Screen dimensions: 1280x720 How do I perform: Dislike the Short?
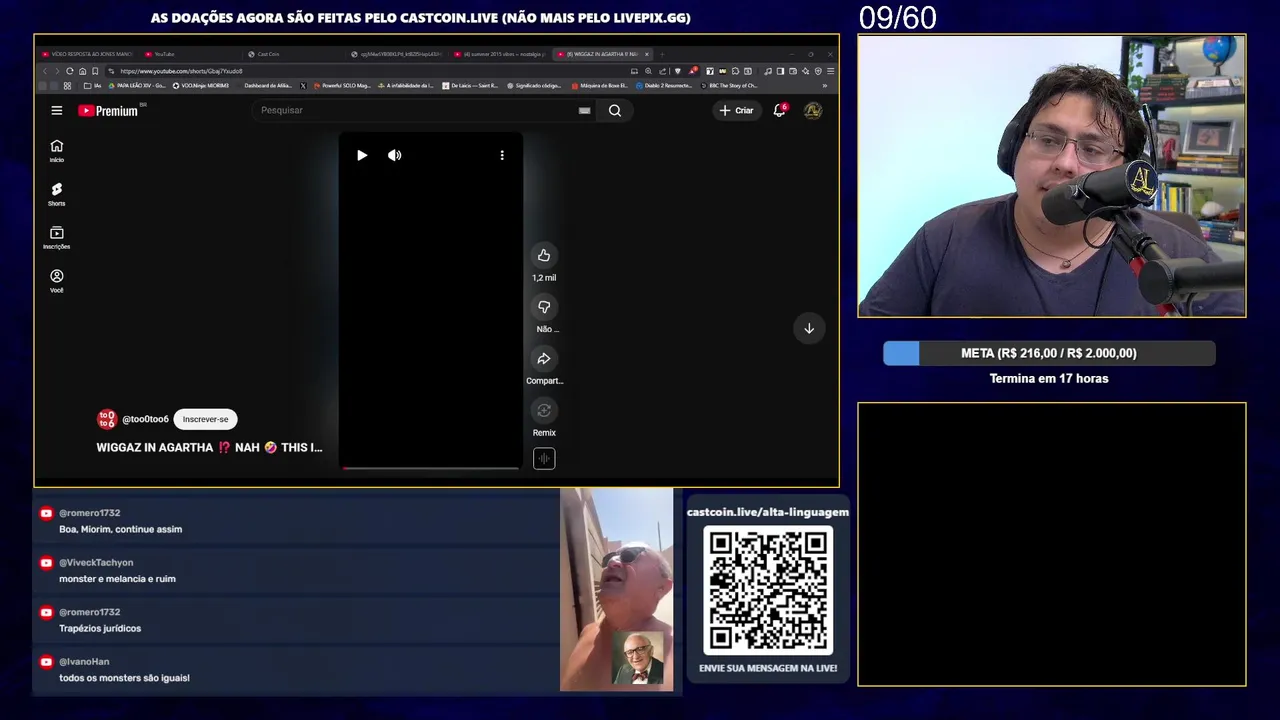(544, 307)
